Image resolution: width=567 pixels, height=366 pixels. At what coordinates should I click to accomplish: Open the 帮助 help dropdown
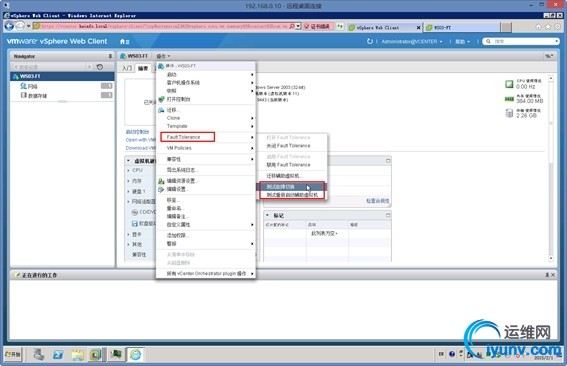tap(462, 42)
